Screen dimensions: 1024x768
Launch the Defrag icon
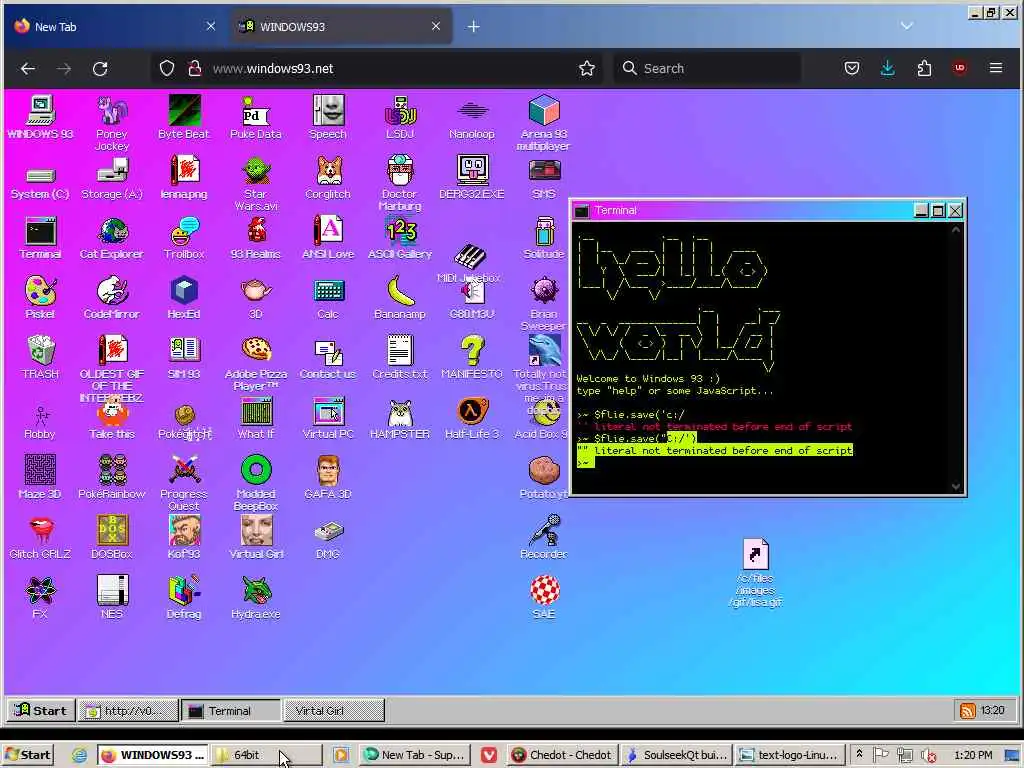click(x=184, y=598)
